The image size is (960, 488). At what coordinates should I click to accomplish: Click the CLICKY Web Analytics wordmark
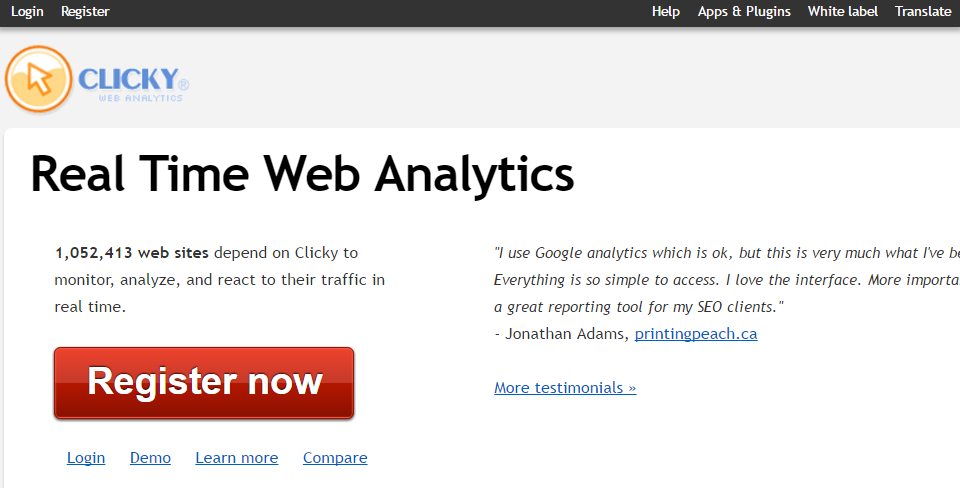[133, 84]
